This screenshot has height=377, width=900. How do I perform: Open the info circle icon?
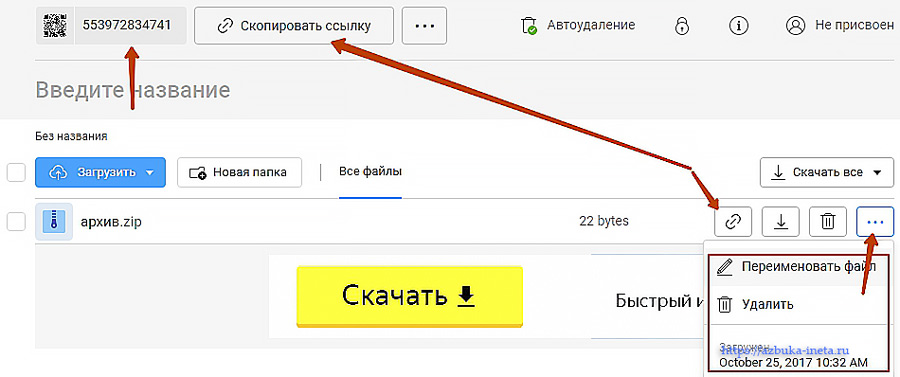(739, 26)
